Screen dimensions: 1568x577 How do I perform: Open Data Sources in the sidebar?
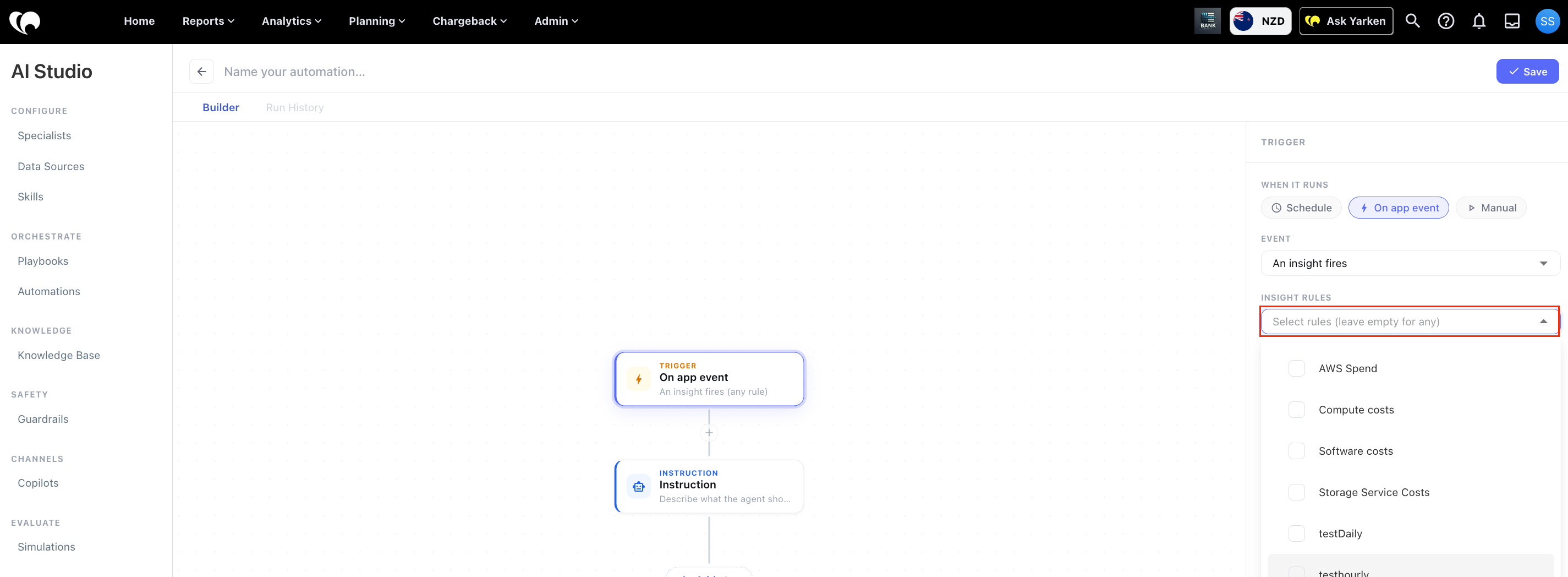click(51, 167)
